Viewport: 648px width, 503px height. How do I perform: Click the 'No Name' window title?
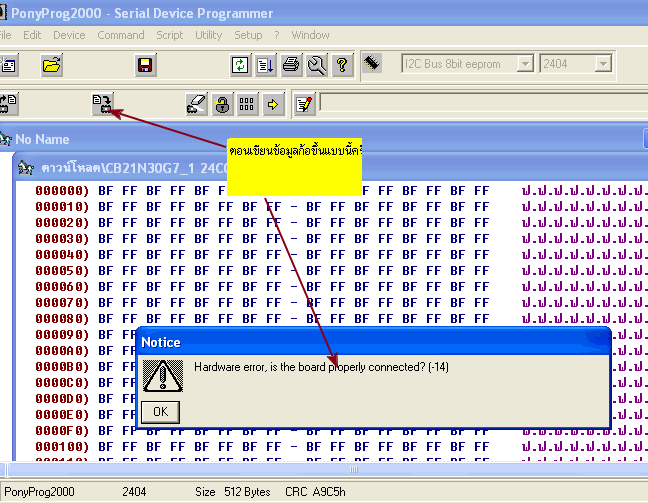click(x=42, y=139)
